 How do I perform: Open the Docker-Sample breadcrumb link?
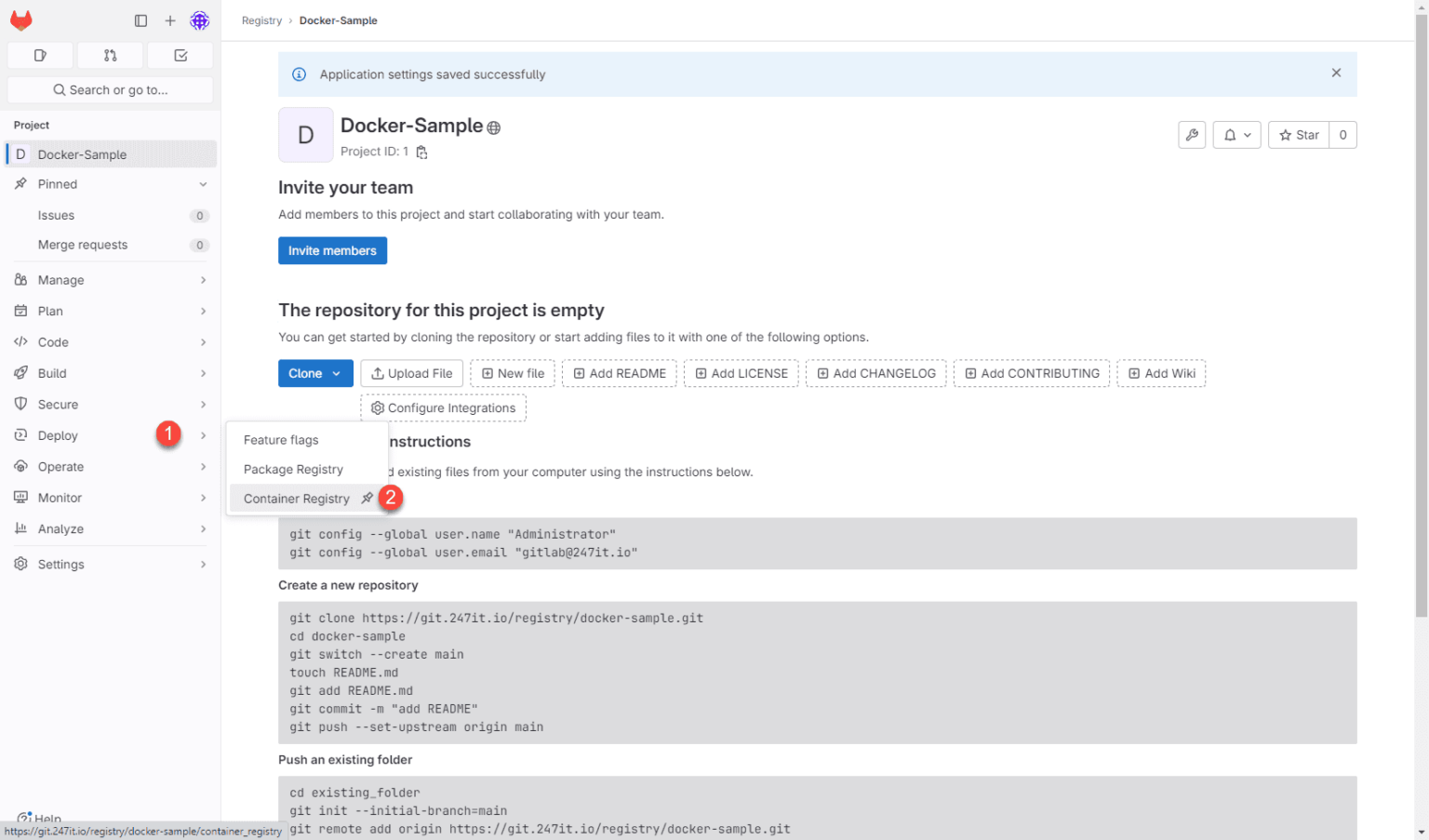click(338, 20)
